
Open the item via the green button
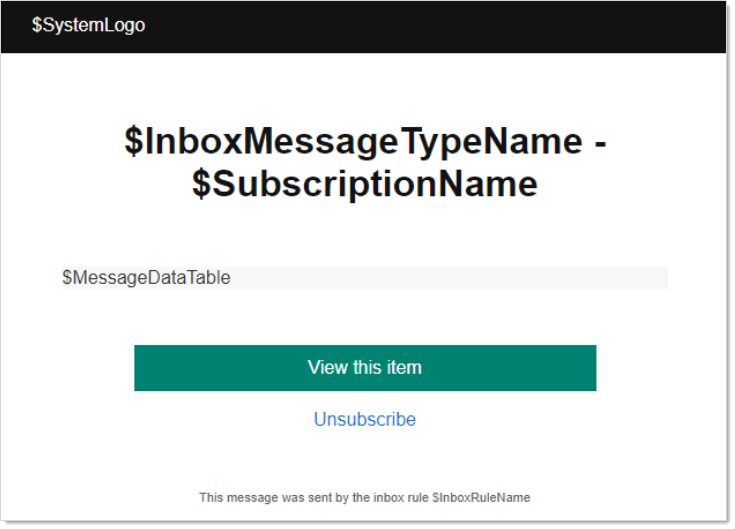(x=365, y=368)
